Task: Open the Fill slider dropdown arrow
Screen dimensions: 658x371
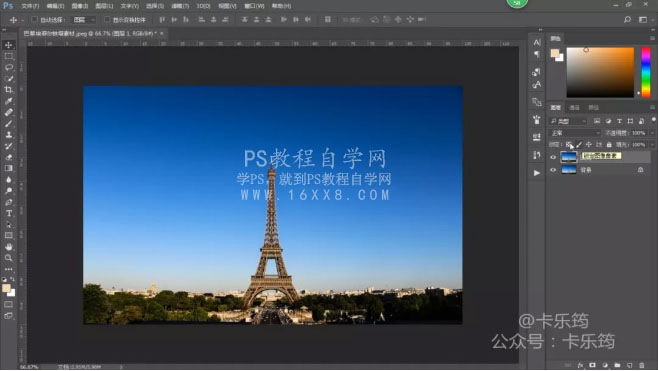Action: coord(652,144)
